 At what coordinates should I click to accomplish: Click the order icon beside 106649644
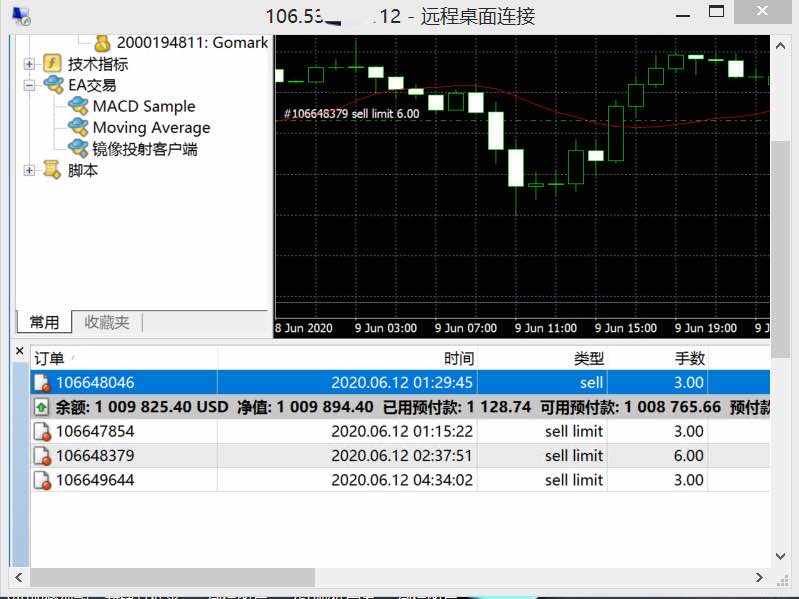point(42,480)
